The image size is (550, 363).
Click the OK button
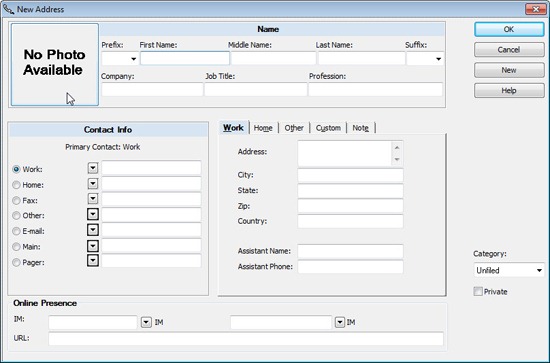point(509,29)
